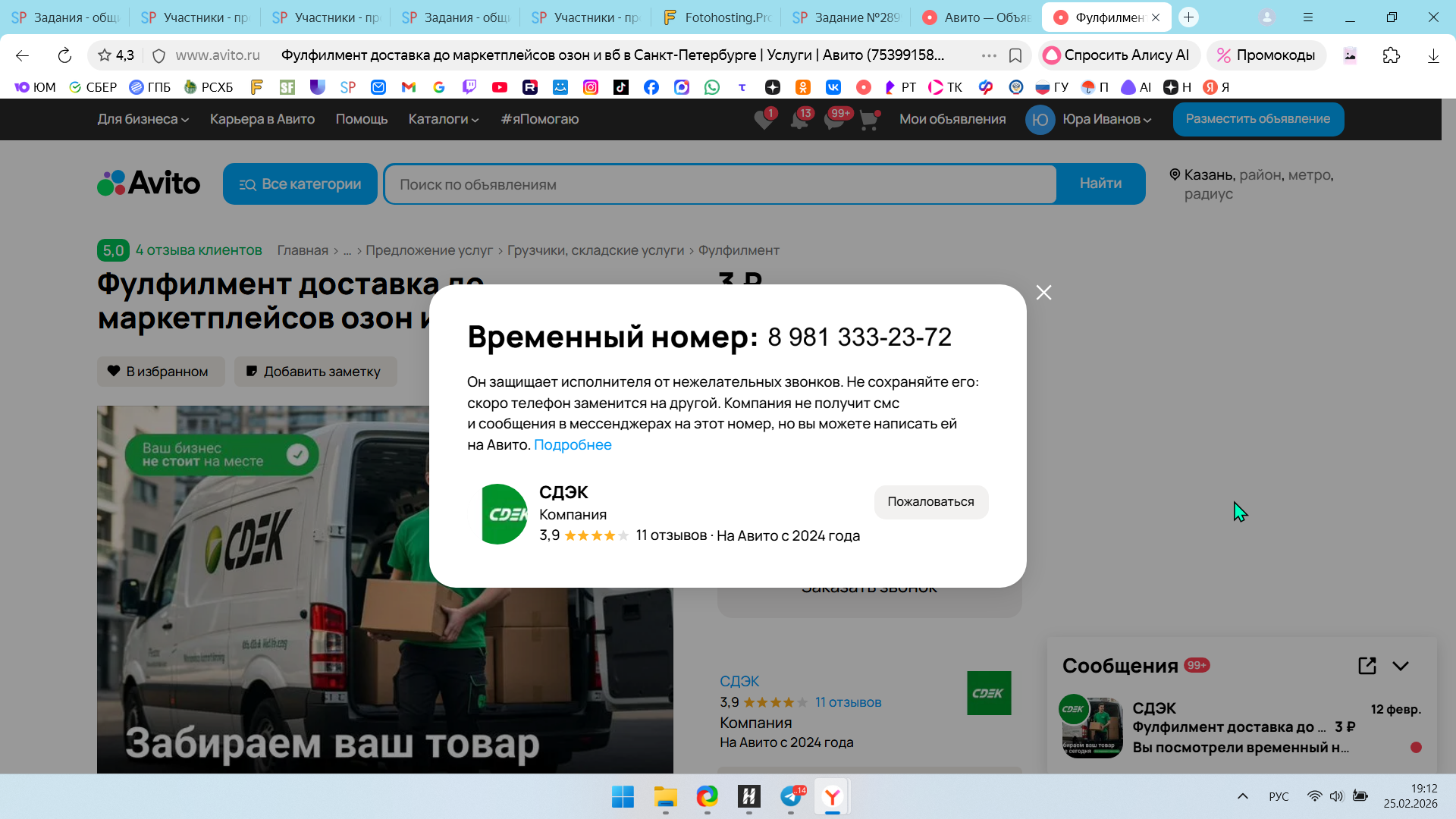
Task: Collapse the Сообщения messages panel
Action: point(1401,666)
